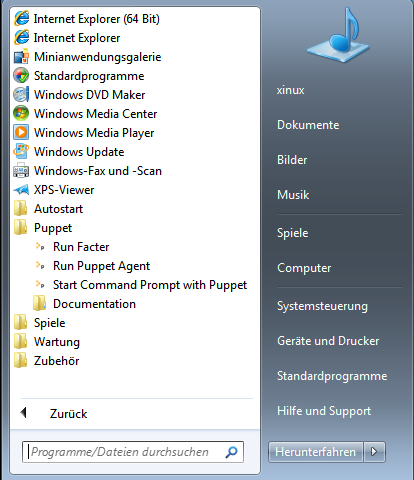Click the 'Run Puppet Agent' text
Viewport: 414px width, 480px height.
point(101,266)
